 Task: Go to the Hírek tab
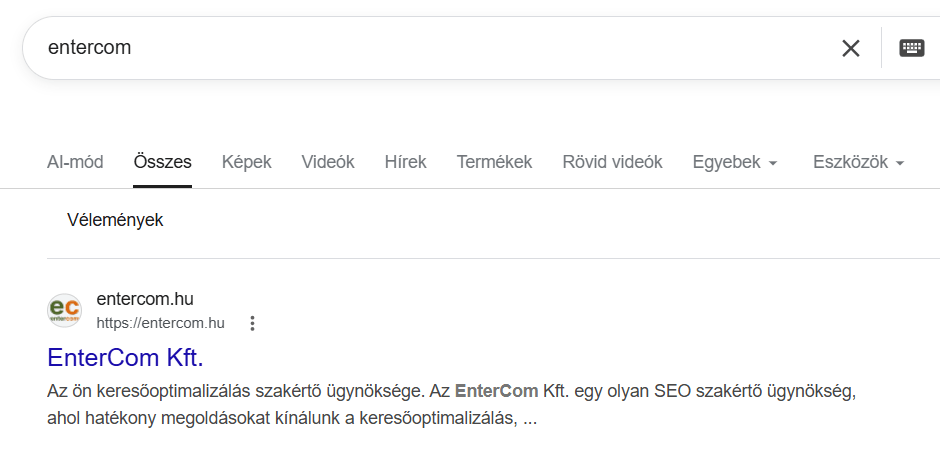point(406,162)
